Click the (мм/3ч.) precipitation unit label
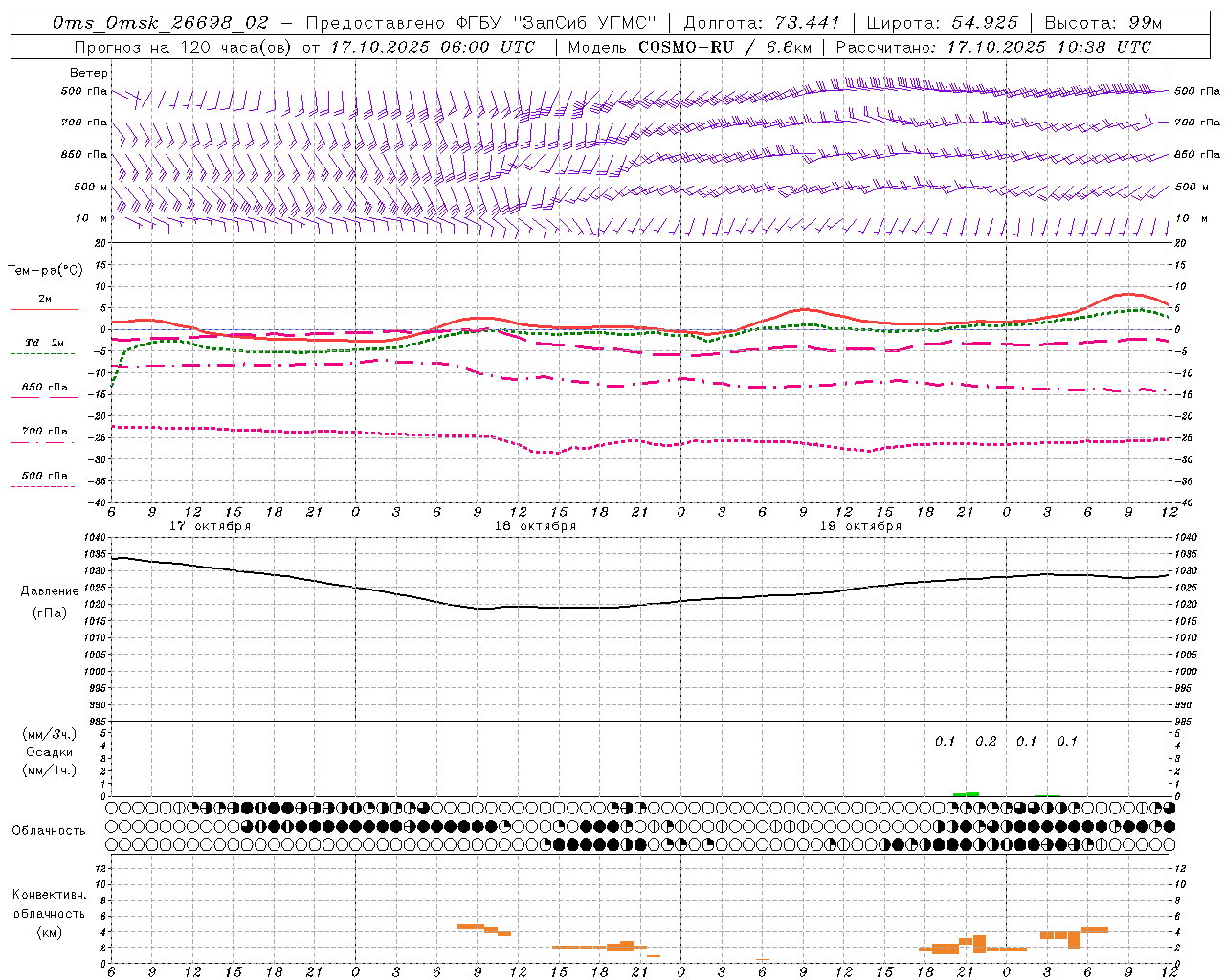The height and width of the screenshot is (980, 1225). (x=49, y=734)
